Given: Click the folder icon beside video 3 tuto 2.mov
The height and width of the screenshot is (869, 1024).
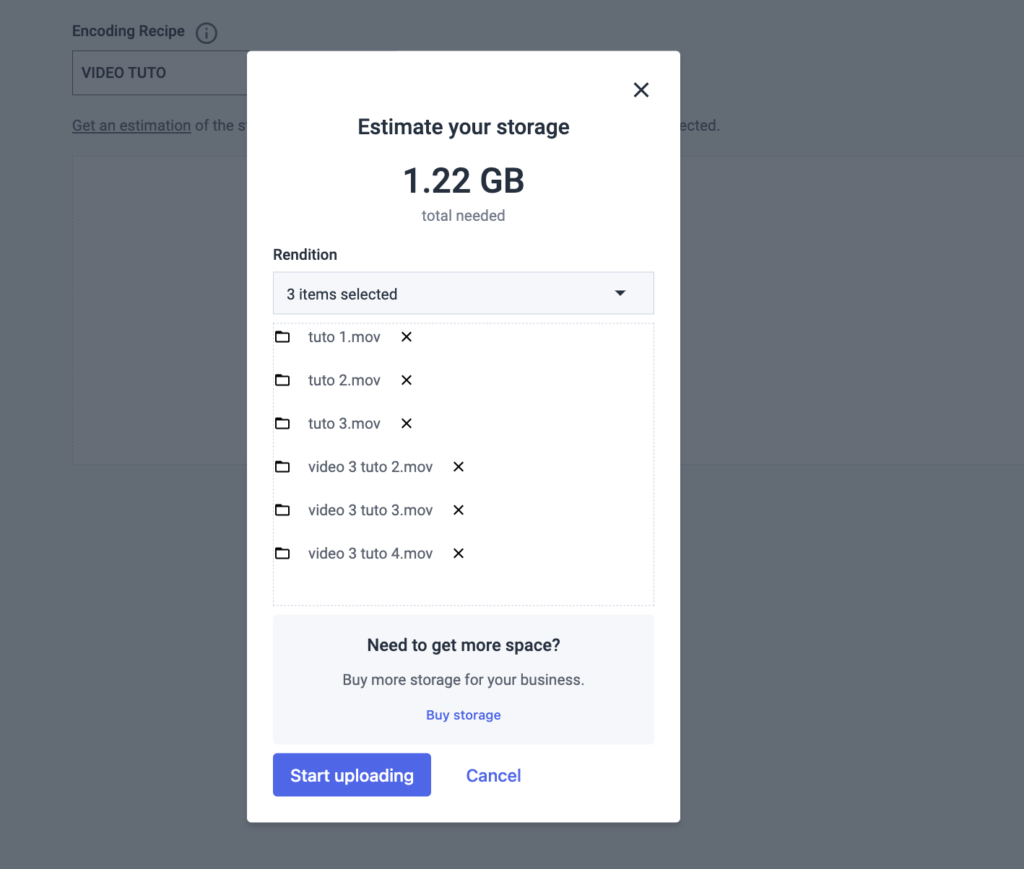Looking at the screenshot, I should (x=283, y=467).
